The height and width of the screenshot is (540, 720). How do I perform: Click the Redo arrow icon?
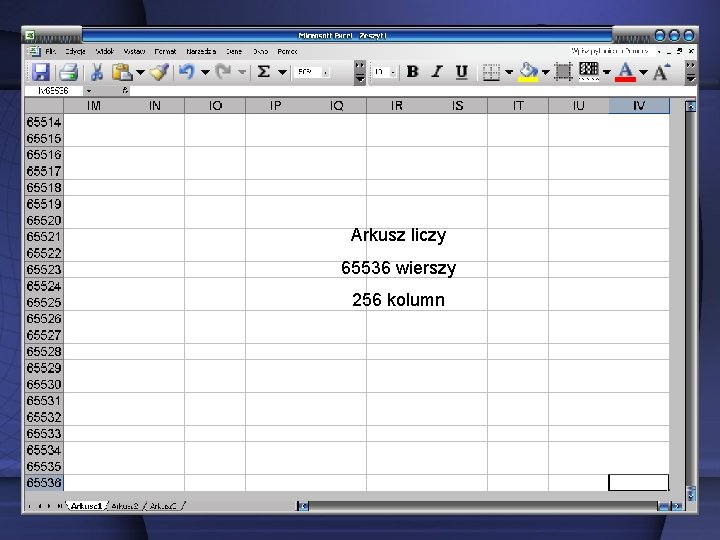(224, 72)
